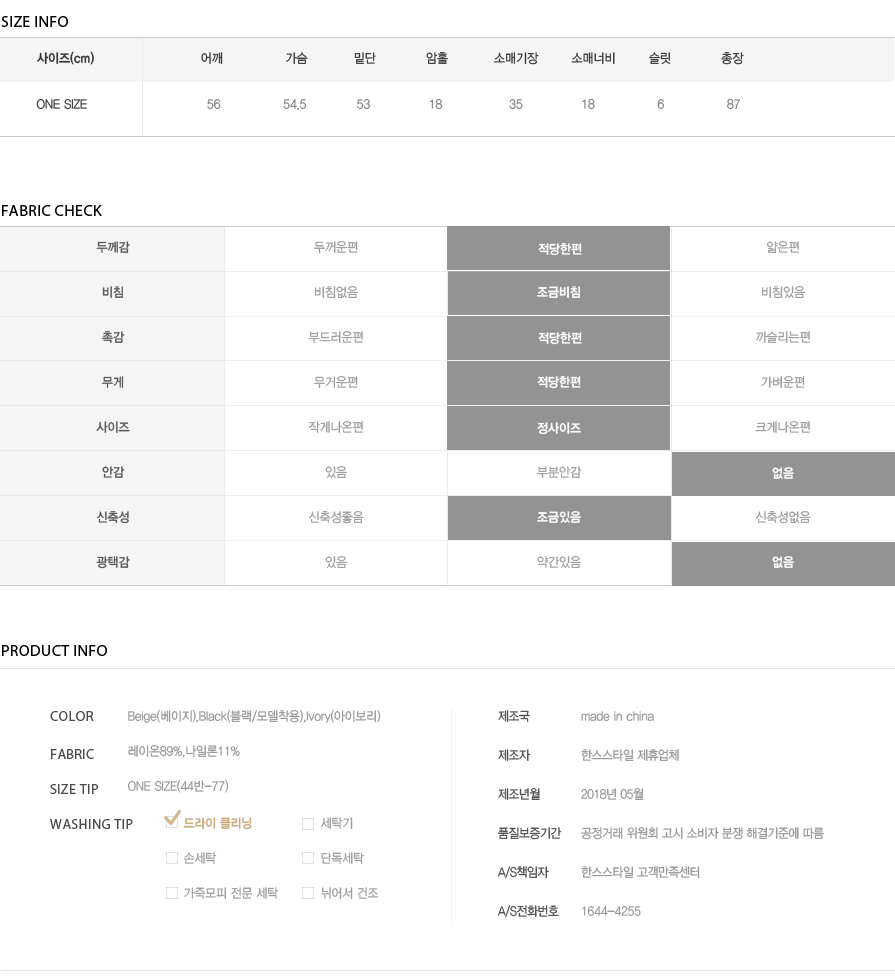The image size is (895, 977).
Task: Click the 부분안감 lining cell
Action: pos(559,472)
